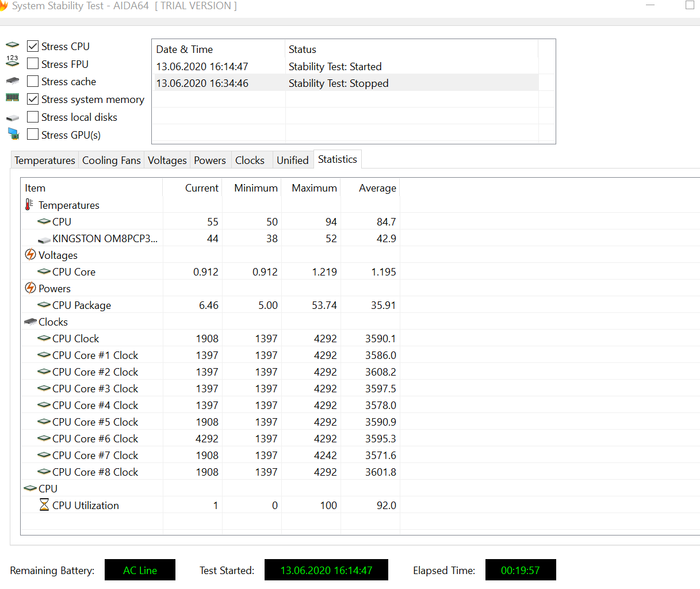Click the Status log column header
This screenshot has width=700, height=589.
pyautogui.click(x=412, y=49)
